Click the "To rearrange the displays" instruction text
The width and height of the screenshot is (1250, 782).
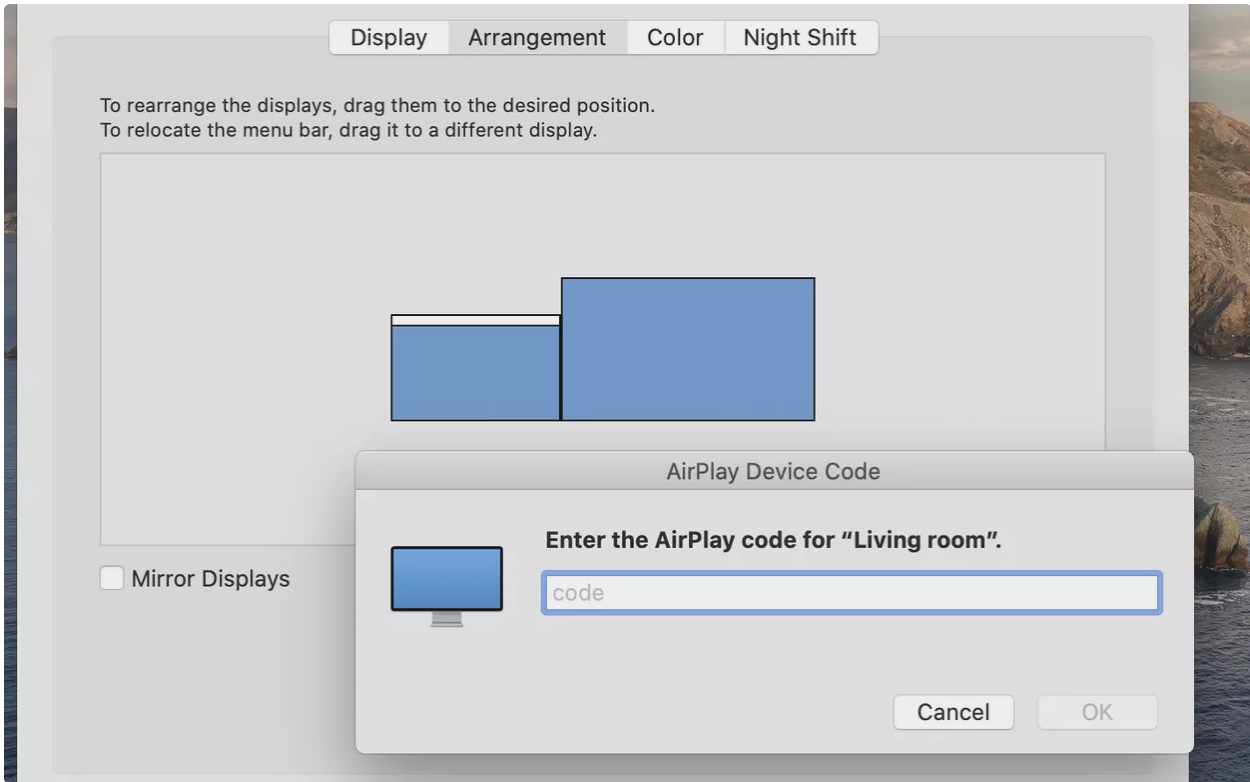377,105
